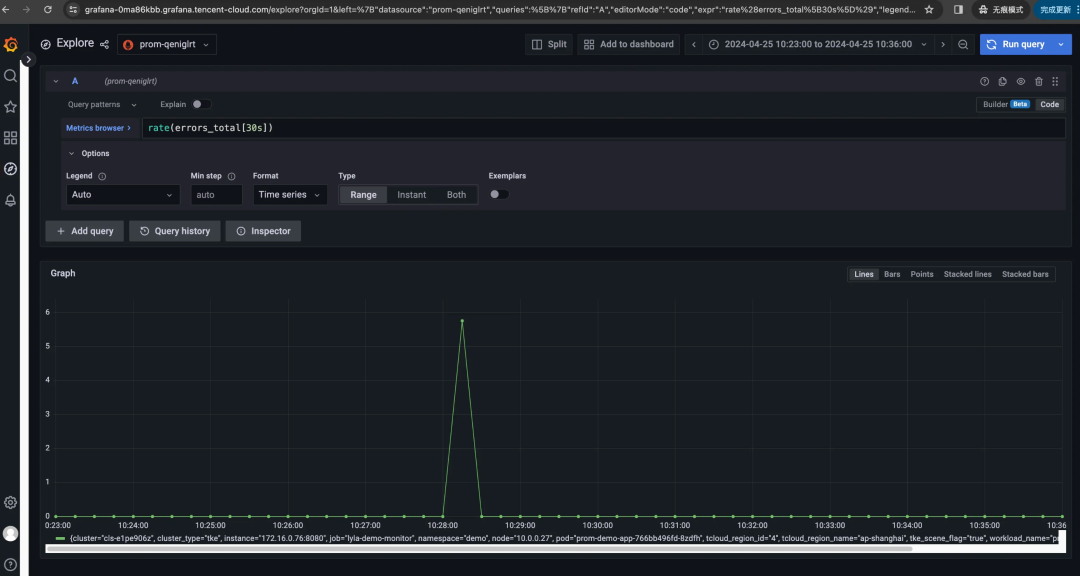The height and width of the screenshot is (576, 1080).
Task: Open the prom-qenigIrt datasource dropdown
Action: coord(167,44)
